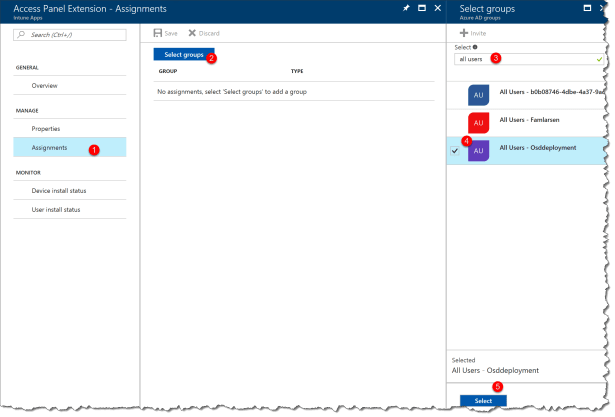This screenshot has width=615, height=417.
Task: Click the blue AU avatar for b0b08746 group
Action: pos(479,95)
